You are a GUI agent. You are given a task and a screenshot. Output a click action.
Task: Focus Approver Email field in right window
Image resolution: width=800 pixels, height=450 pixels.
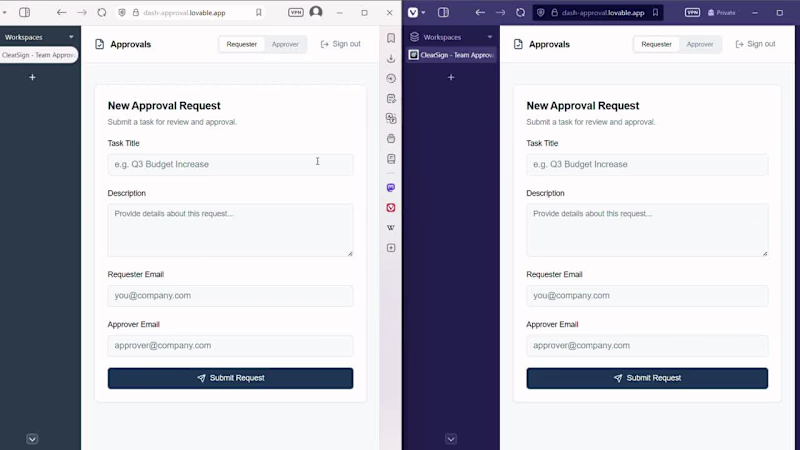point(647,345)
